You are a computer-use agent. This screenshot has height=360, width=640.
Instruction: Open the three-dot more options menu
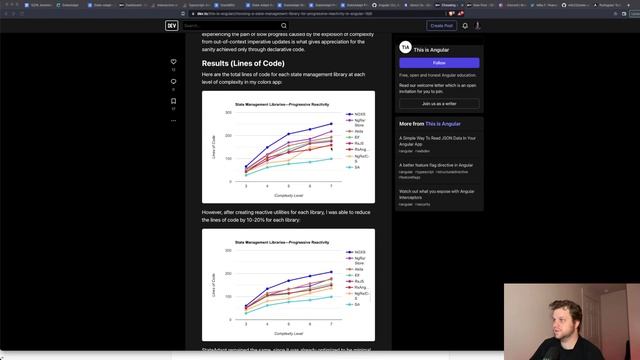click(x=173, y=121)
